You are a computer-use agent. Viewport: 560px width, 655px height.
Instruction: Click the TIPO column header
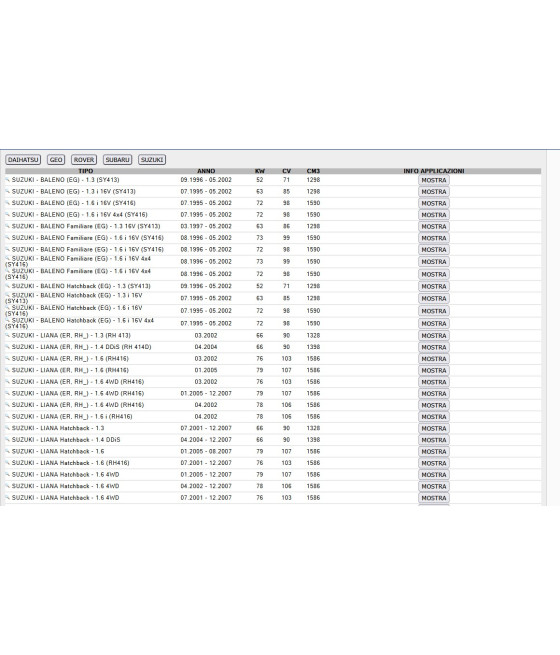[x=86, y=171]
